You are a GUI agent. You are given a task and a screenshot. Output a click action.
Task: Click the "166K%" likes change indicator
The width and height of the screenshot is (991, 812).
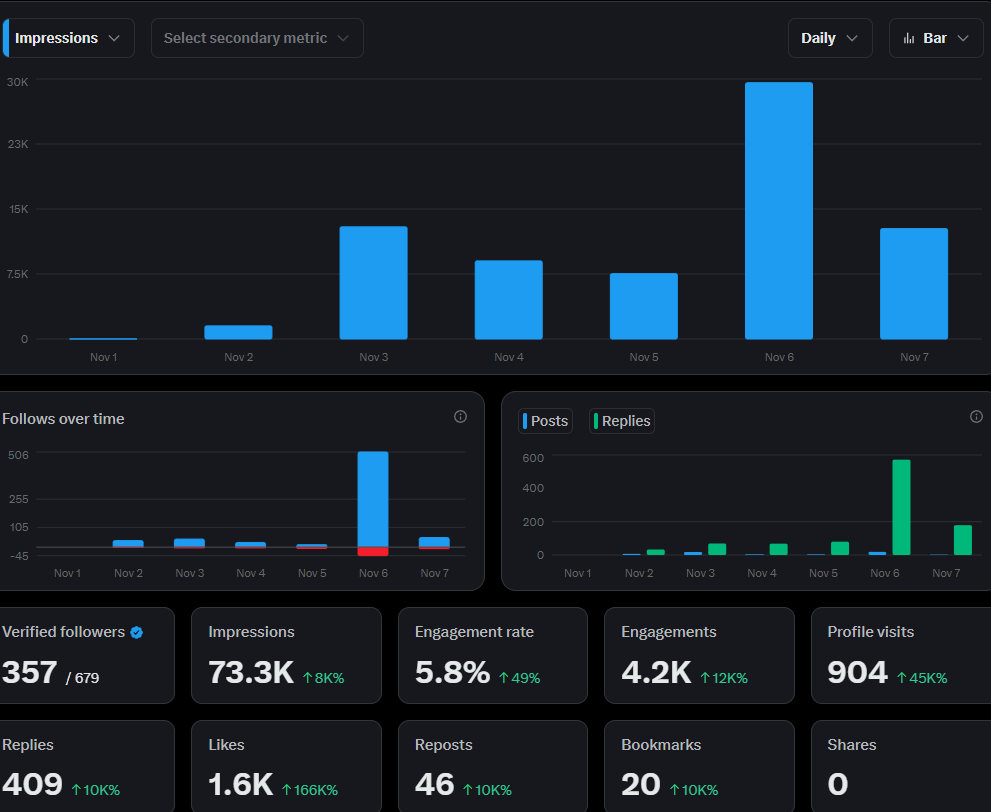310,790
